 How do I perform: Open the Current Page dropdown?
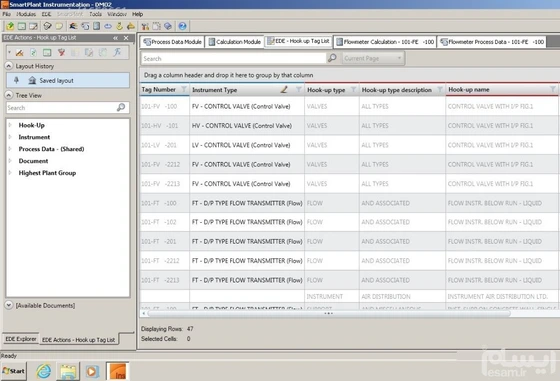tap(373, 58)
